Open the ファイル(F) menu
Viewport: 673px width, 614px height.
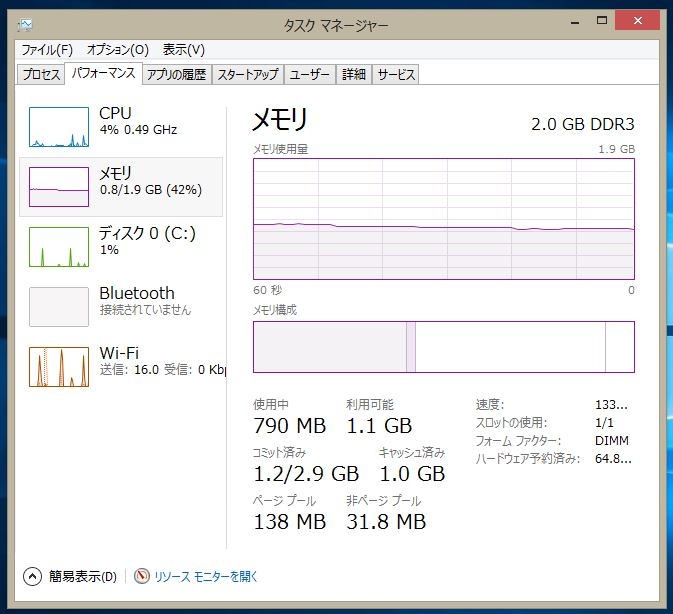(47, 50)
